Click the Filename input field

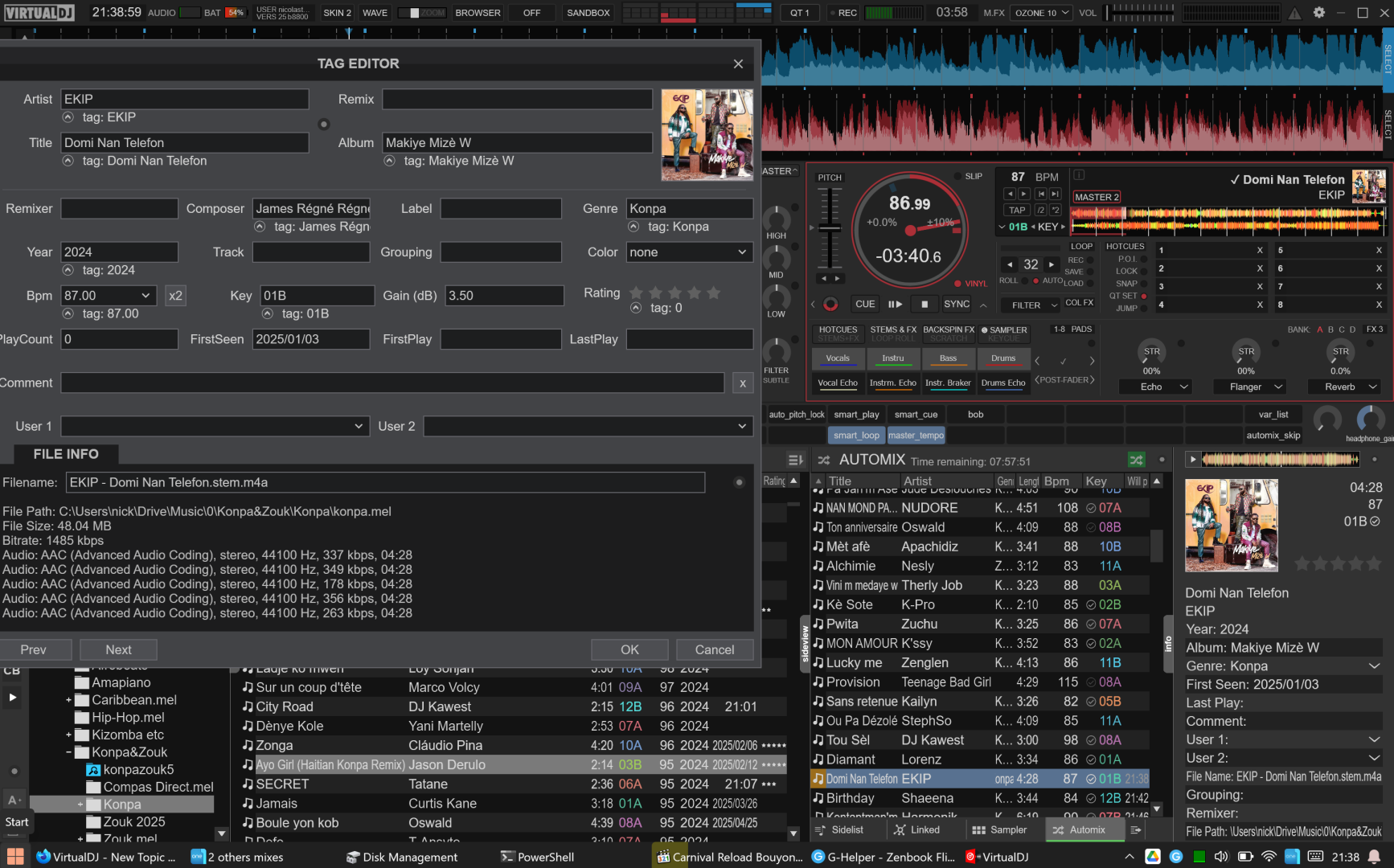click(384, 482)
